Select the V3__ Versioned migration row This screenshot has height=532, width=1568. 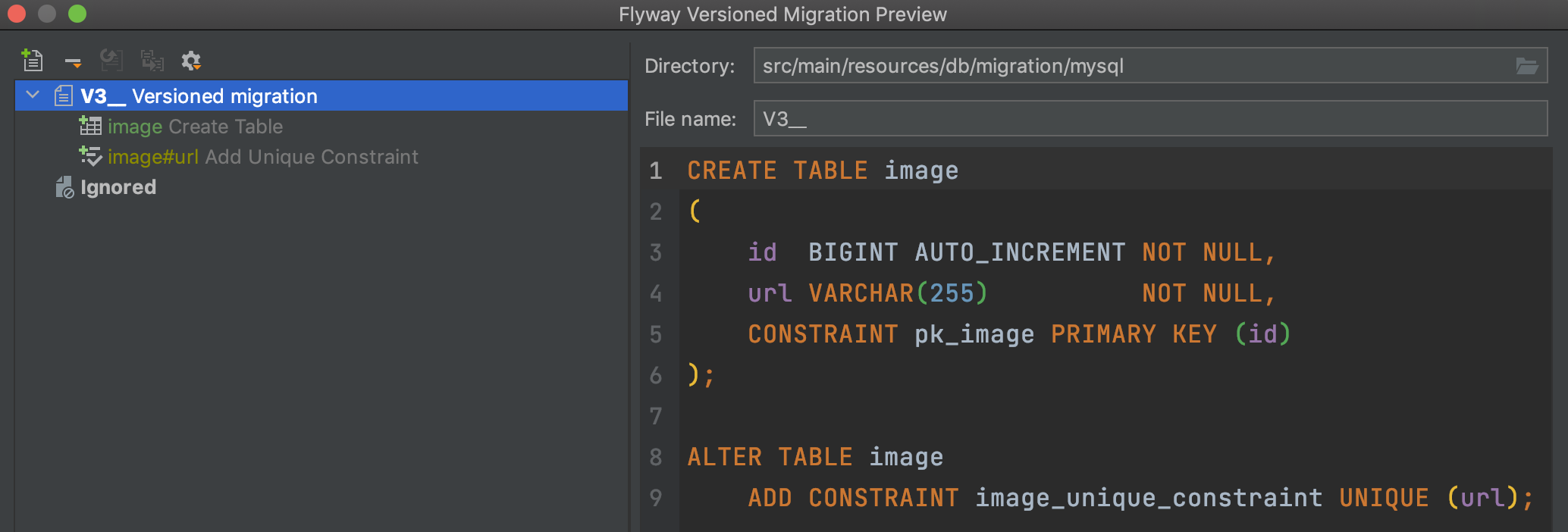(321, 95)
